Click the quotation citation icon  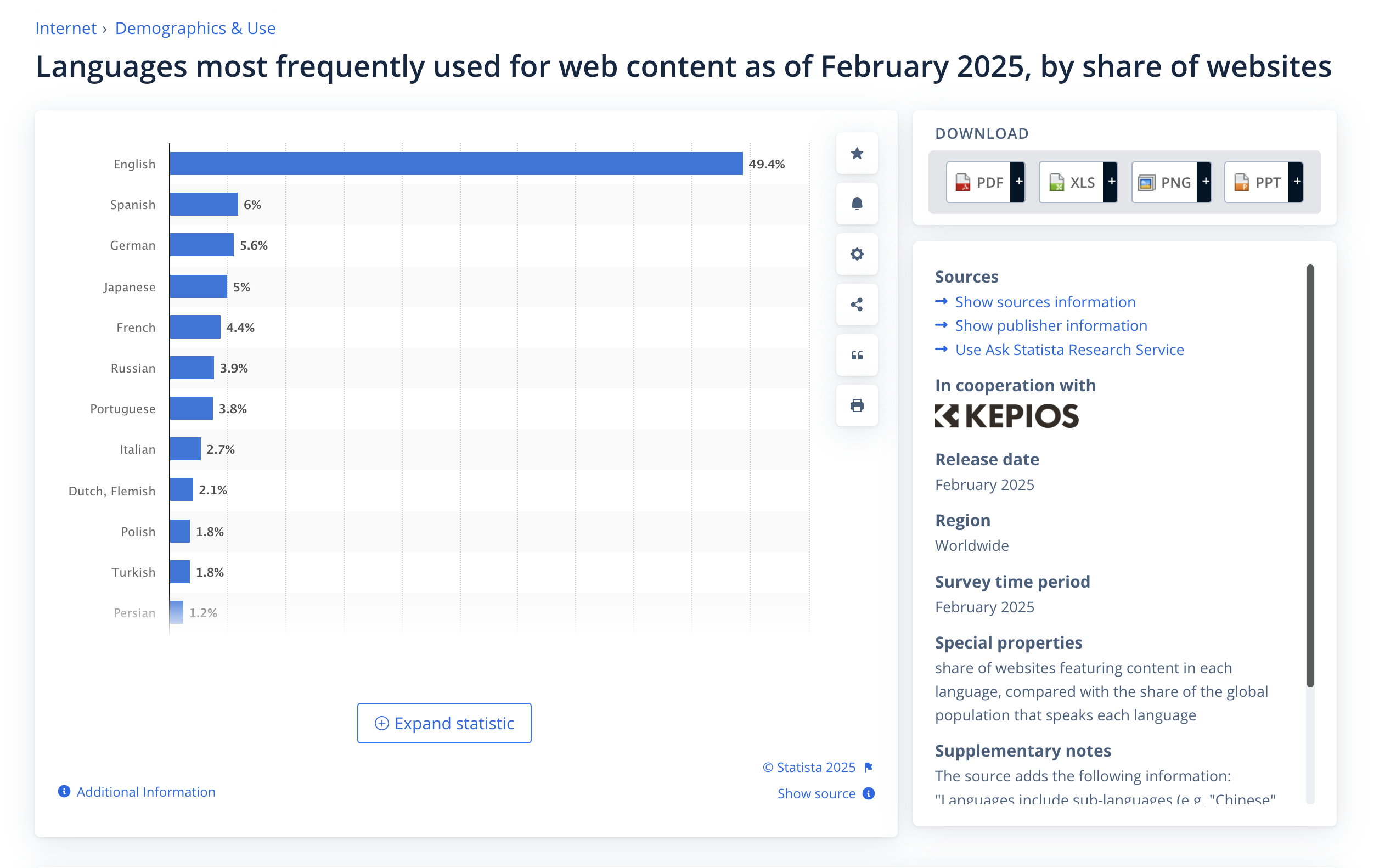[x=857, y=355]
